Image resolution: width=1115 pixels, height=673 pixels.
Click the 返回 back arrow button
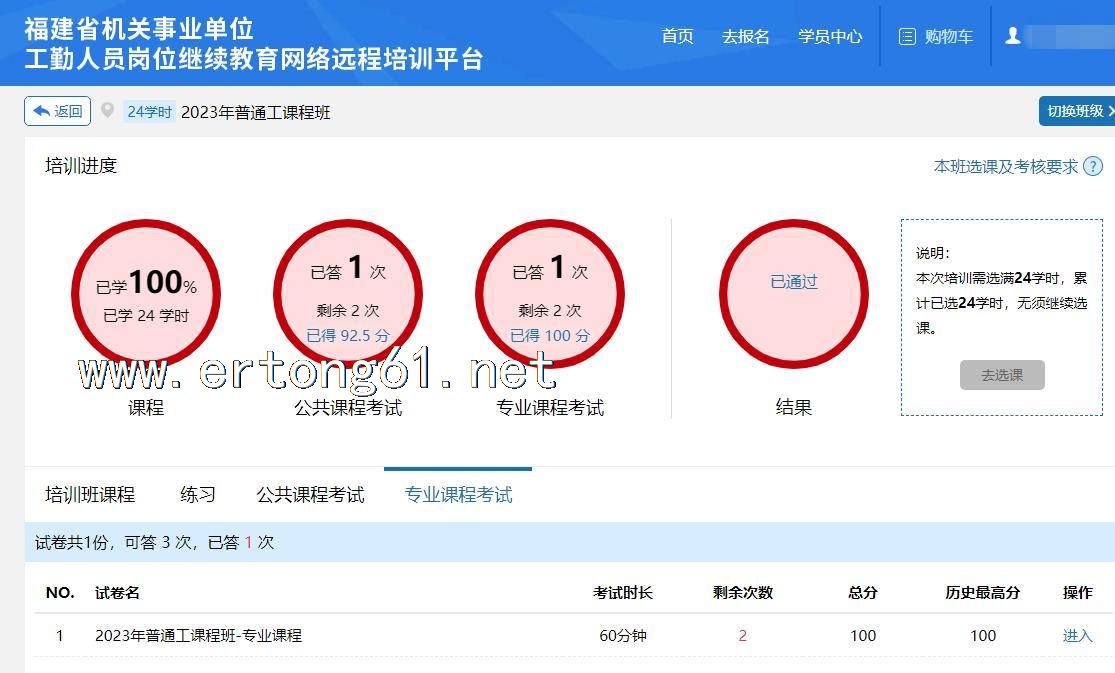57,111
